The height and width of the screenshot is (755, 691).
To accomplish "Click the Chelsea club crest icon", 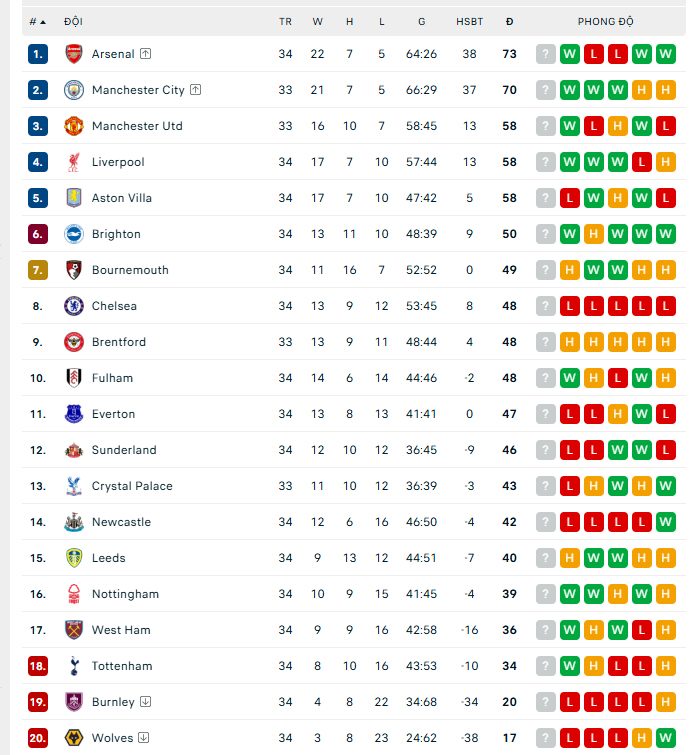I will [74, 306].
